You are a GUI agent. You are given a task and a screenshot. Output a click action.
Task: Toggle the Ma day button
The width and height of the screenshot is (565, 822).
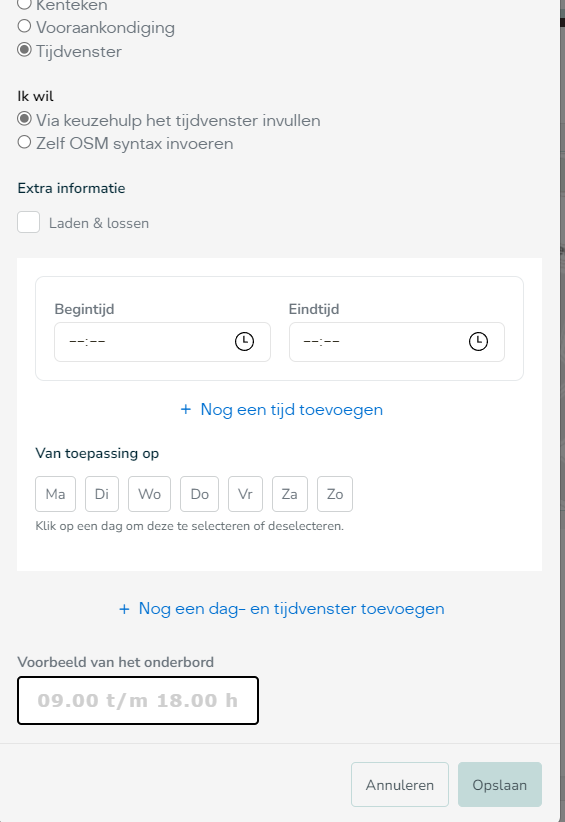56,494
